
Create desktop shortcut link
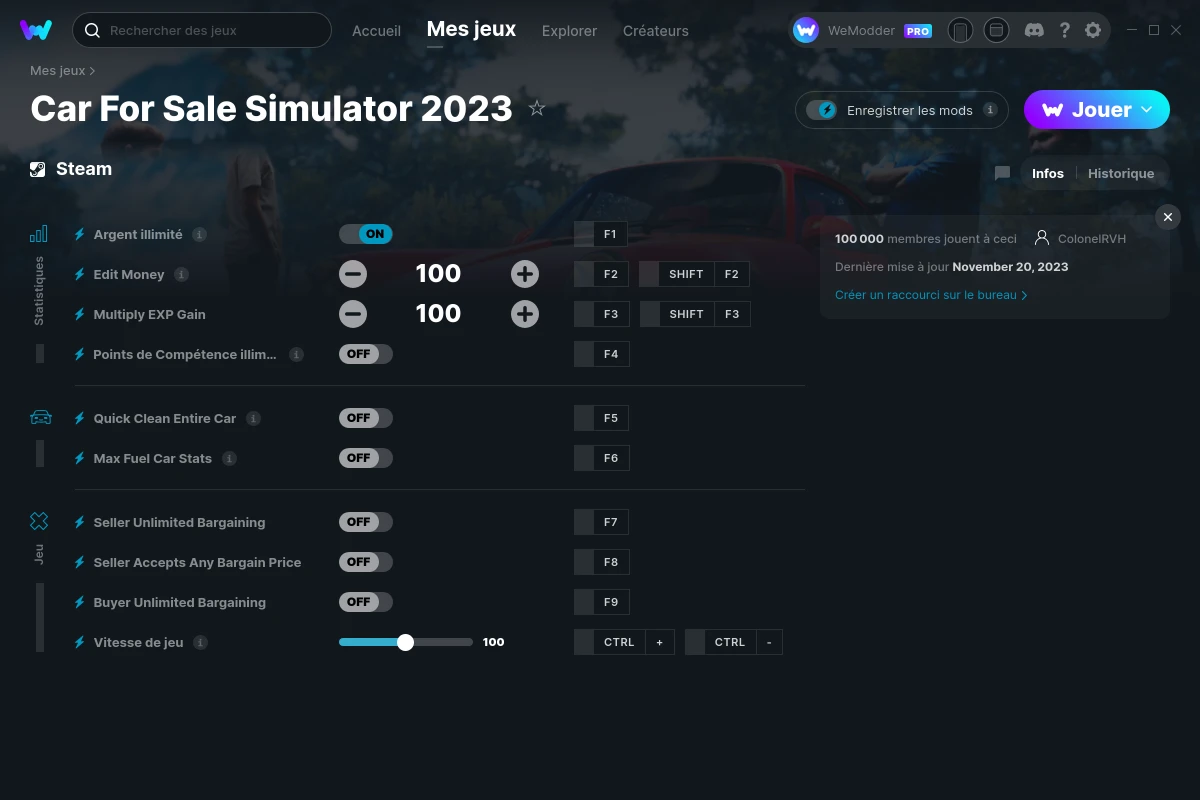(931, 295)
